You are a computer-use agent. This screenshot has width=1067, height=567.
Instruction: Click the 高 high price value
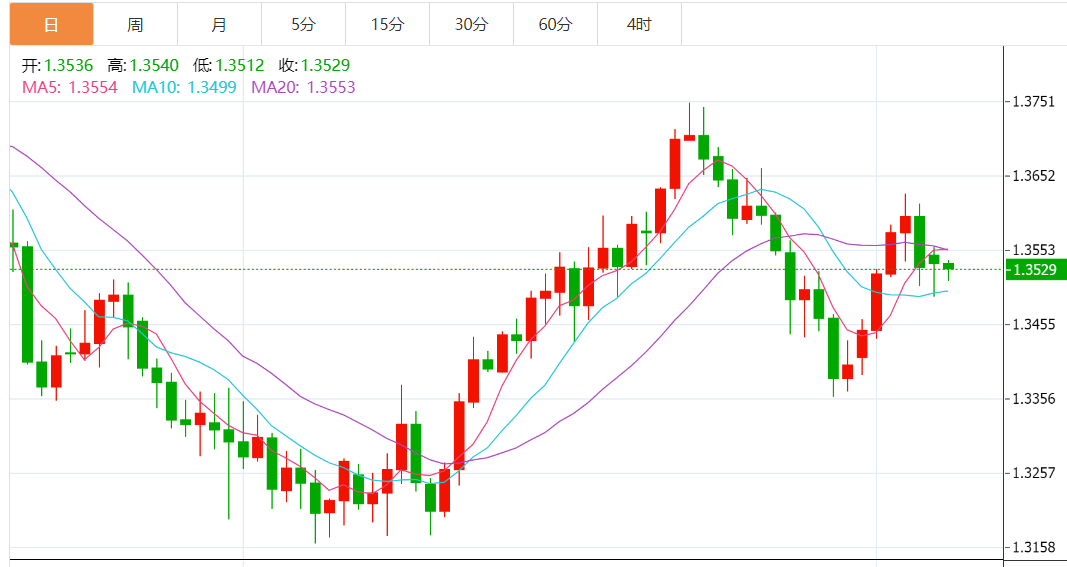click(153, 66)
